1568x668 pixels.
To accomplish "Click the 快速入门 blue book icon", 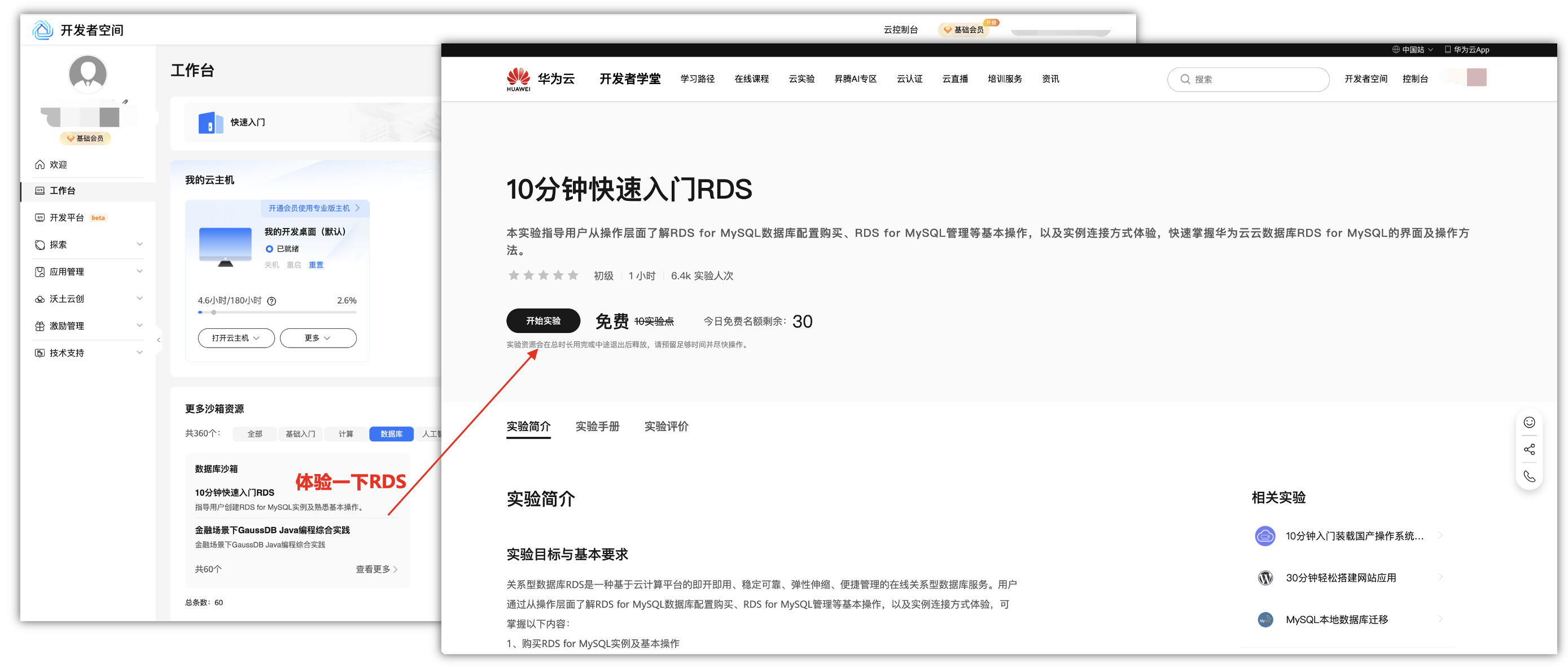I will coord(210,122).
